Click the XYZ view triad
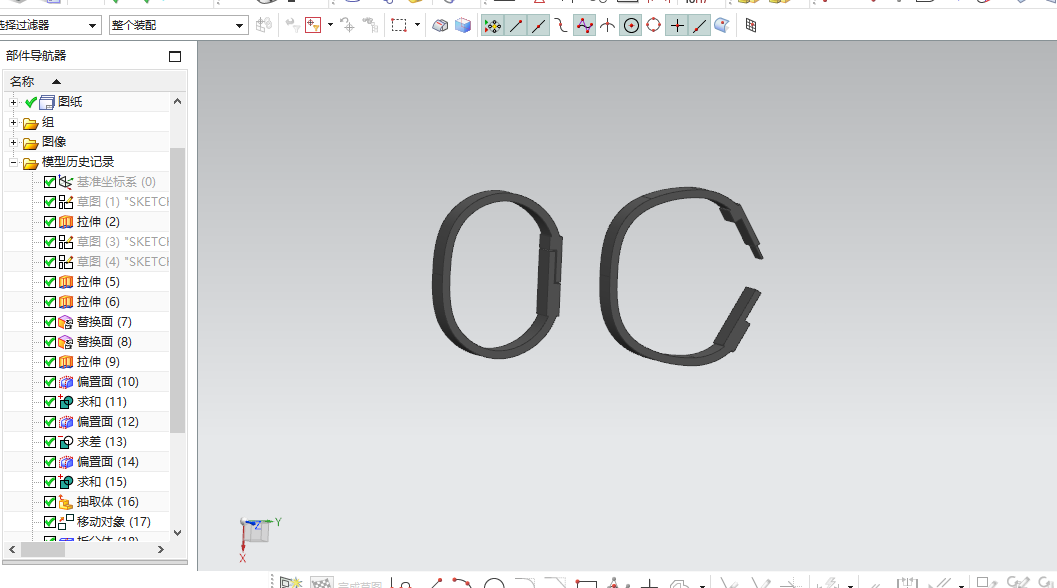 click(259, 538)
